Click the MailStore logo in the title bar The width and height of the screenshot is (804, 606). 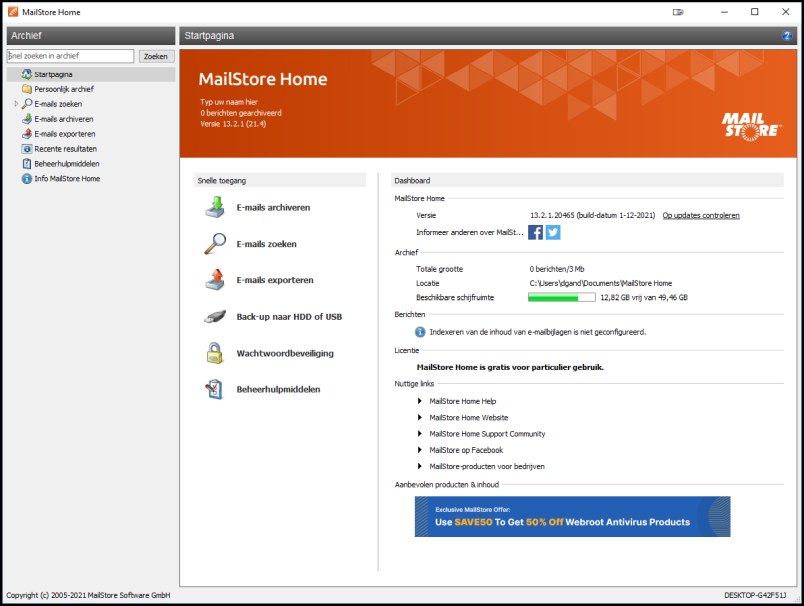click(13, 12)
